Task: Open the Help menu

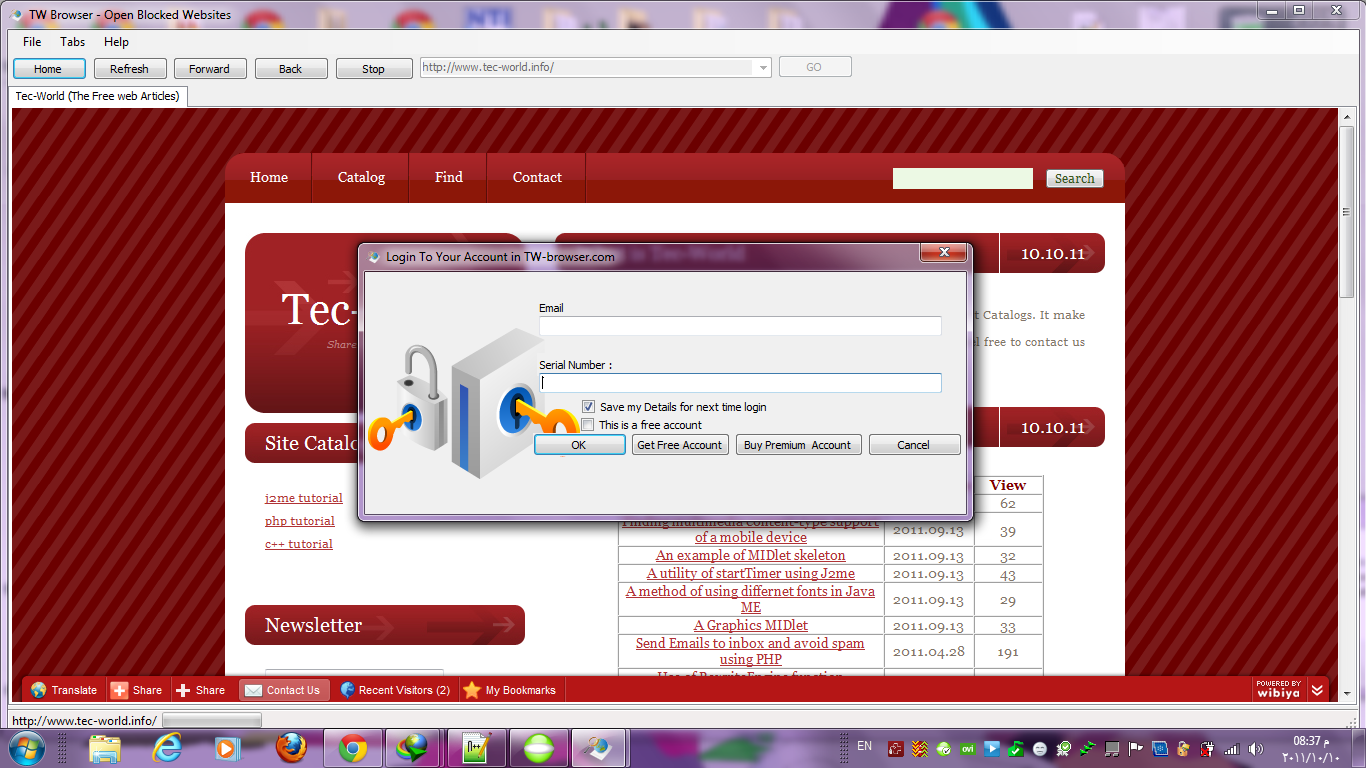Action: (116, 42)
